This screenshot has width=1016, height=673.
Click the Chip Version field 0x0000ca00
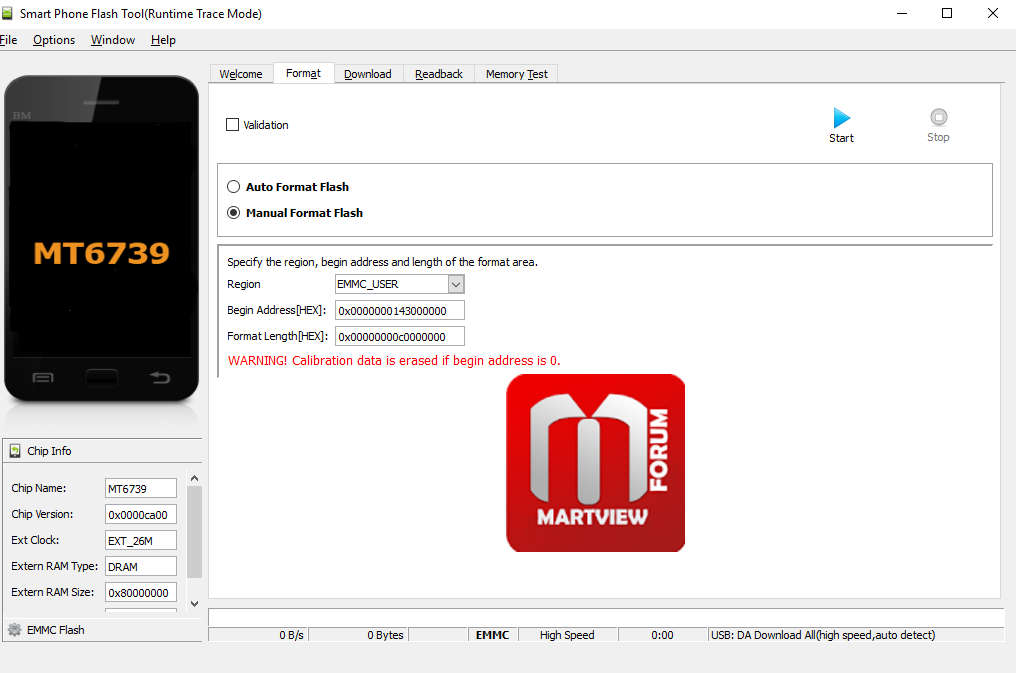[x=141, y=514]
